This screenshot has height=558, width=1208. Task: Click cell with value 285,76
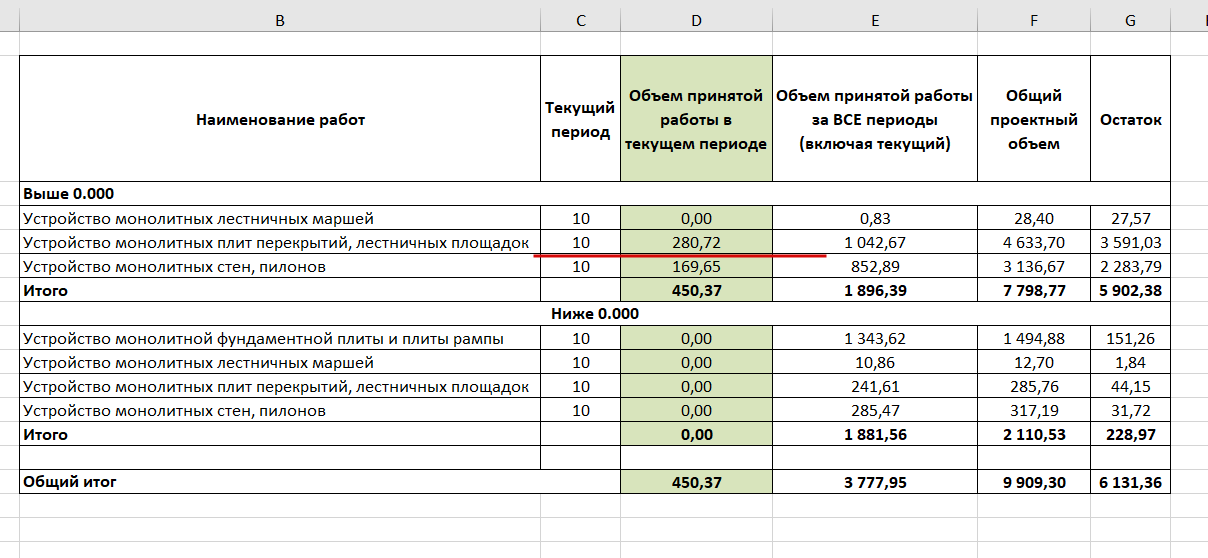(1034, 387)
